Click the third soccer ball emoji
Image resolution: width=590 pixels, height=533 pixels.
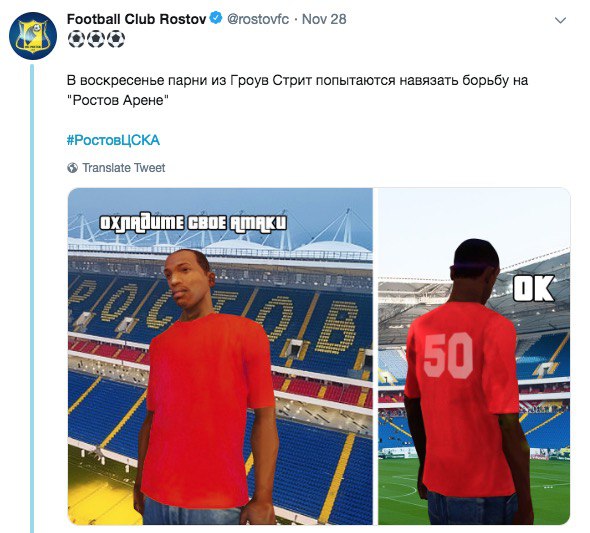click(x=116, y=39)
